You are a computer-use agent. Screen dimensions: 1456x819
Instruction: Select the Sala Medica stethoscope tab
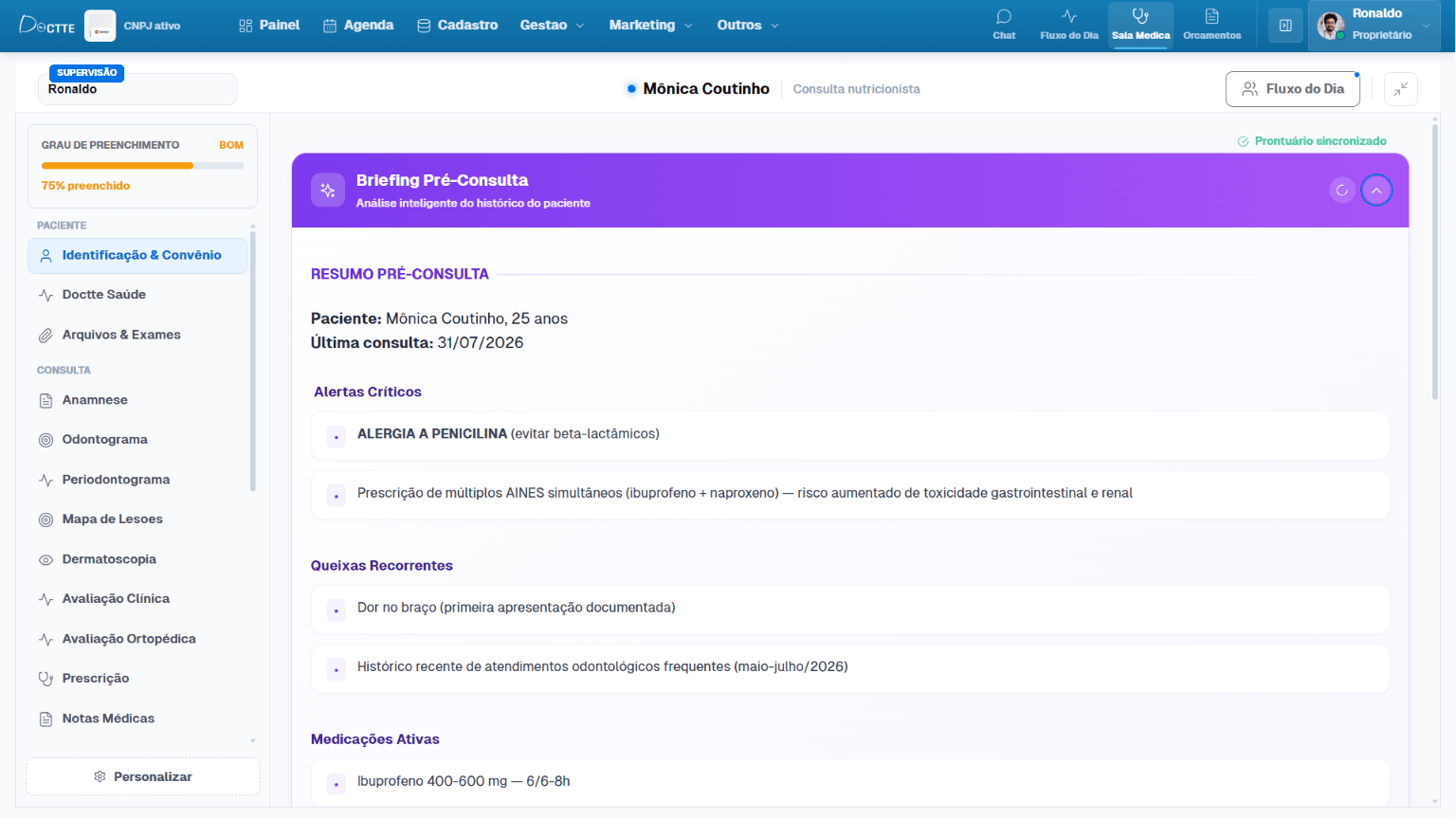pyautogui.click(x=1140, y=25)
